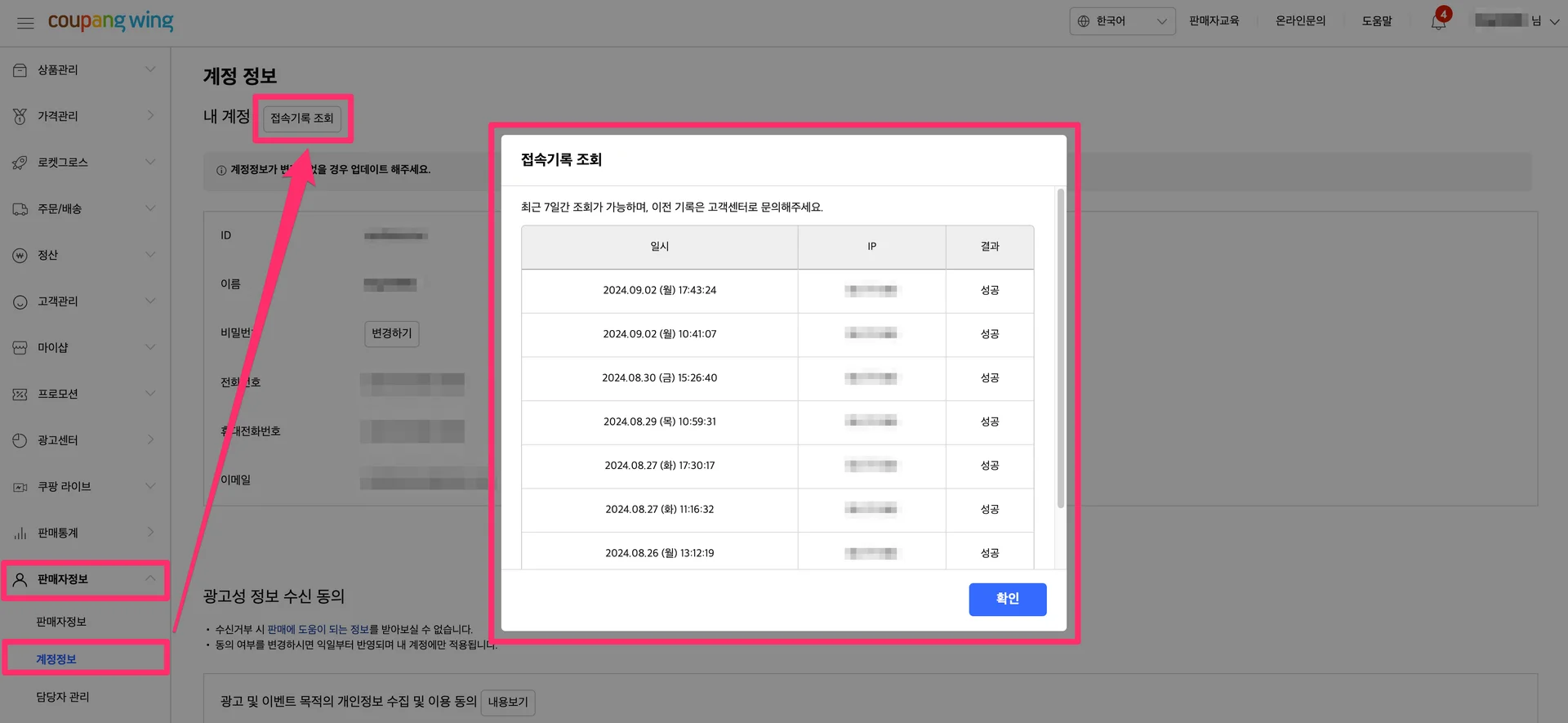Expand the 주문/배송 menu chevron

pyautogui.click(x=150, y=208)
